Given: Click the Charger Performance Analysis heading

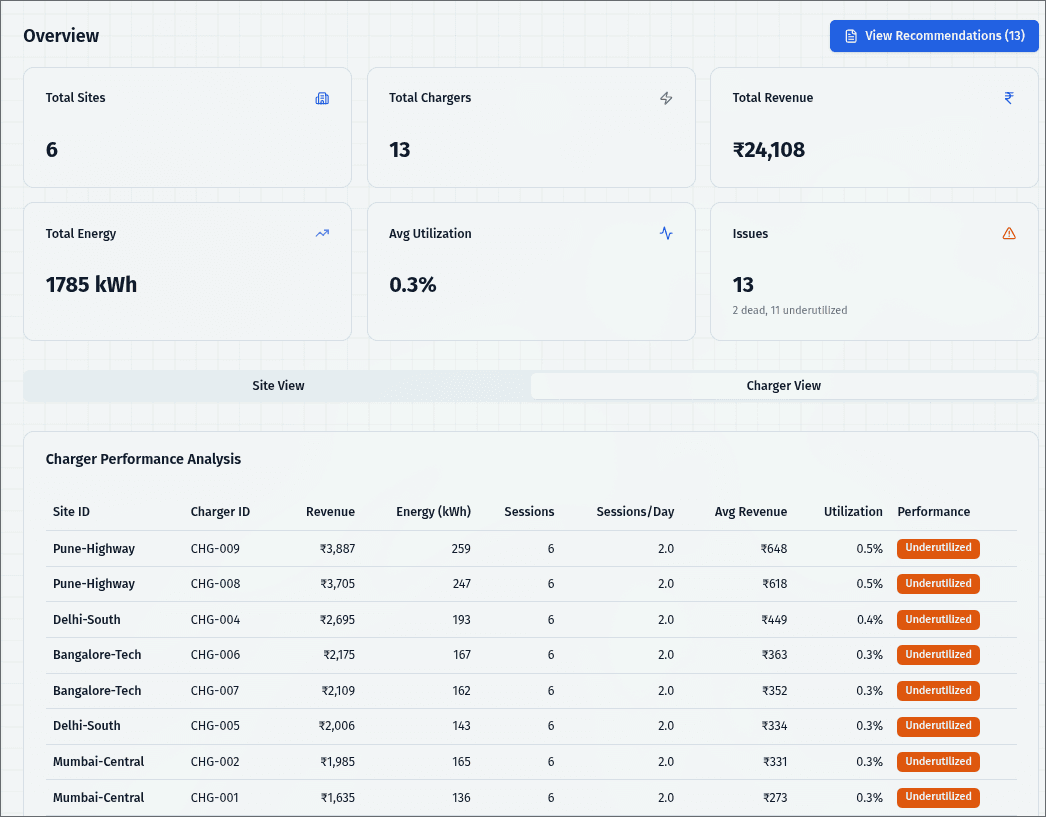Looking at the screenshot, I should click(143, 459).
